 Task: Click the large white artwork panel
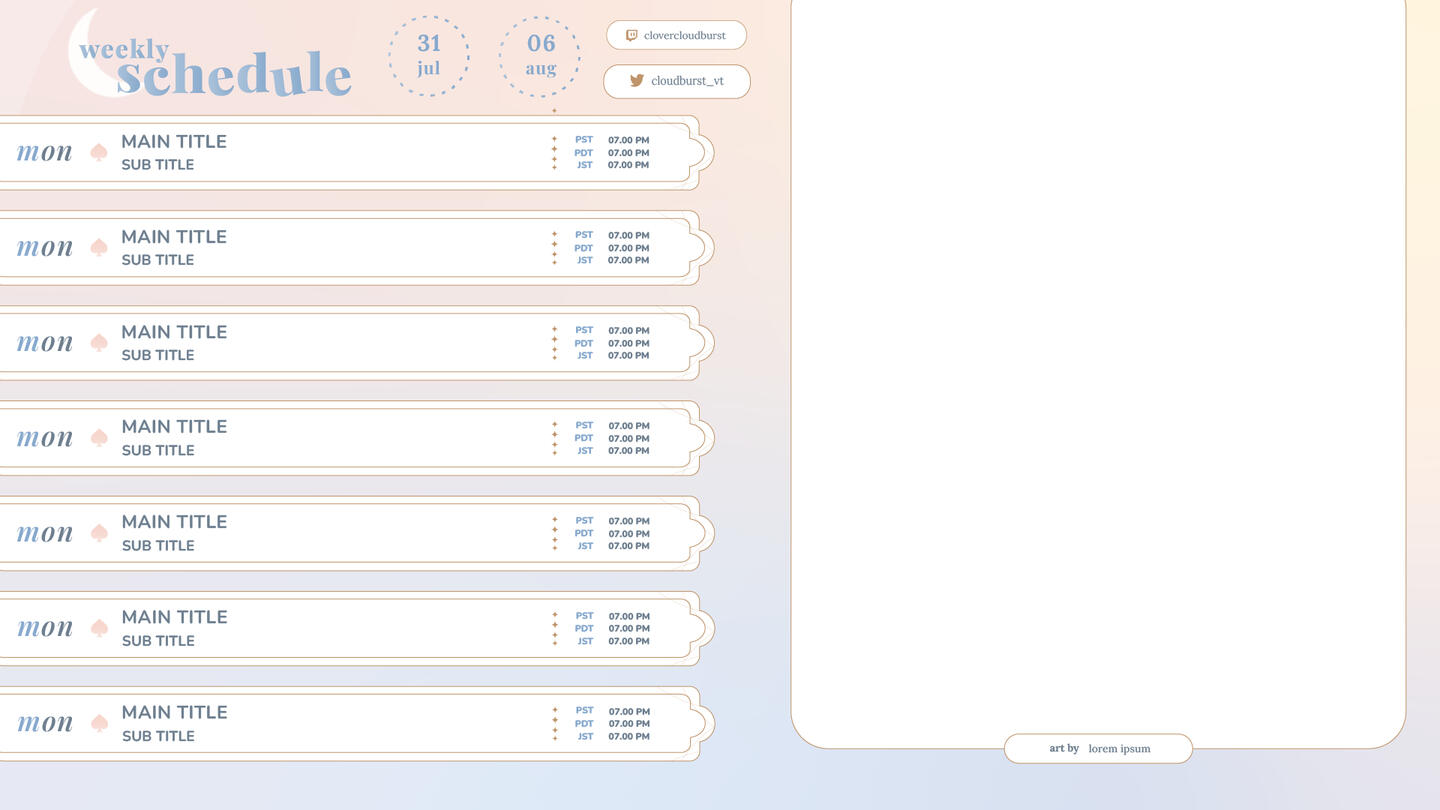pos(1098,370)
